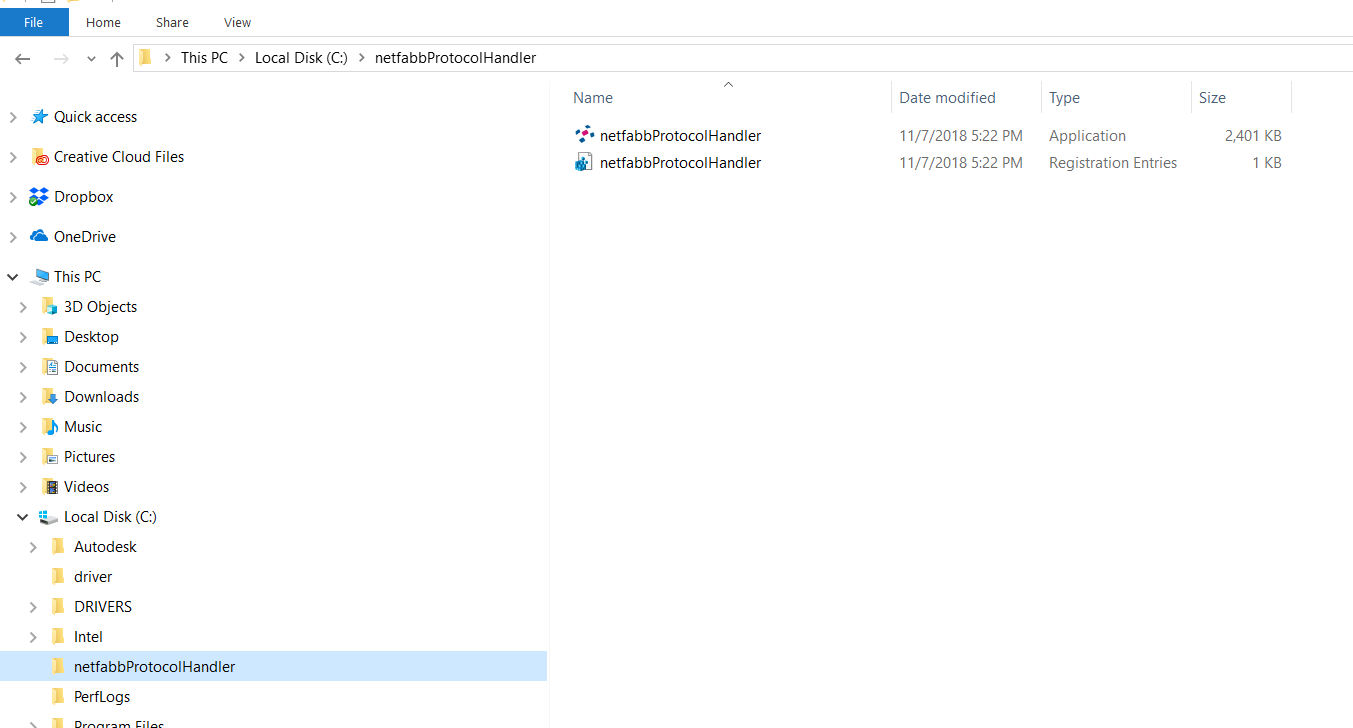This screenshot has height=728, width=1353.
Task: Click the Creative Cloud Files icon
Action: point(39,157)
